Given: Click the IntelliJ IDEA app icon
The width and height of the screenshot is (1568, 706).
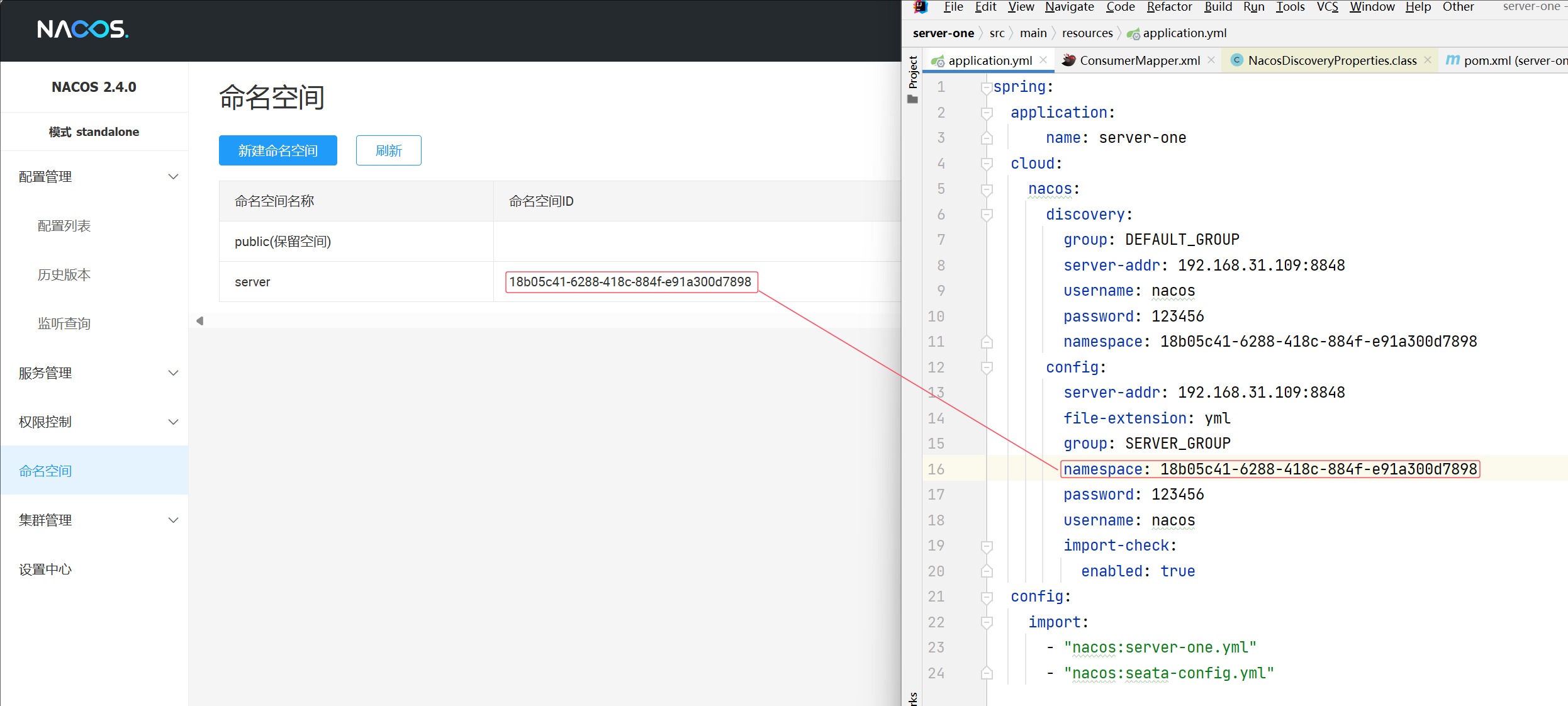Looking at the screenshot, I should (921, 7).
